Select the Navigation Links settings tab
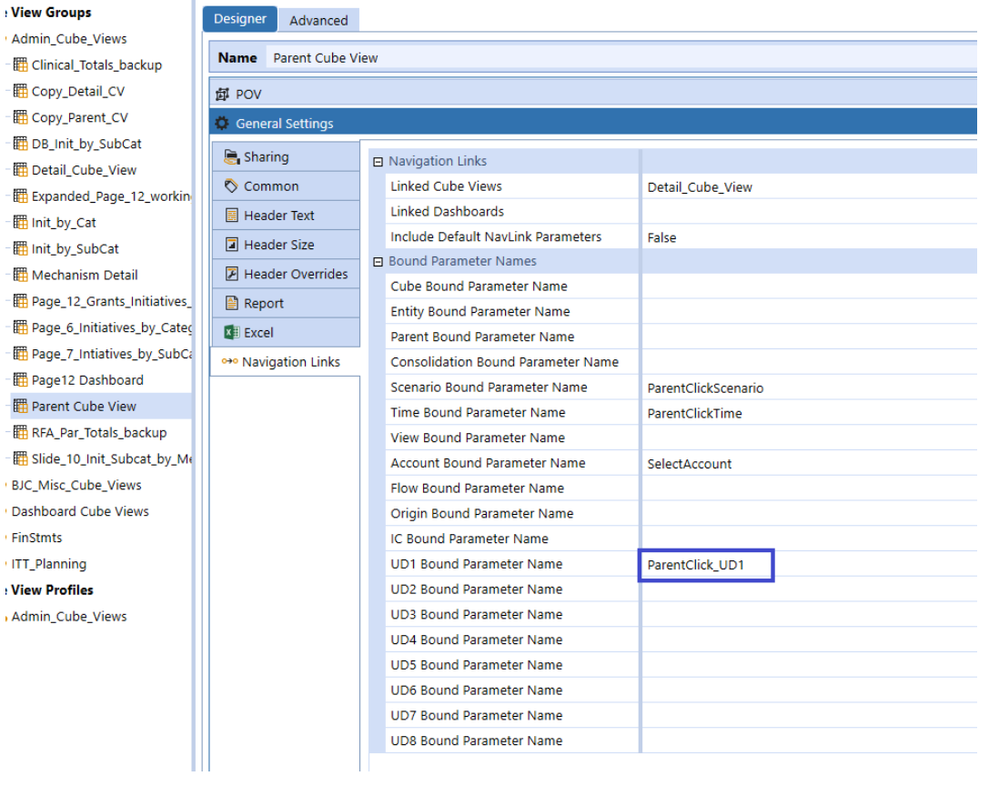This screenshot has height=785, width=999. tap(286, 362)
